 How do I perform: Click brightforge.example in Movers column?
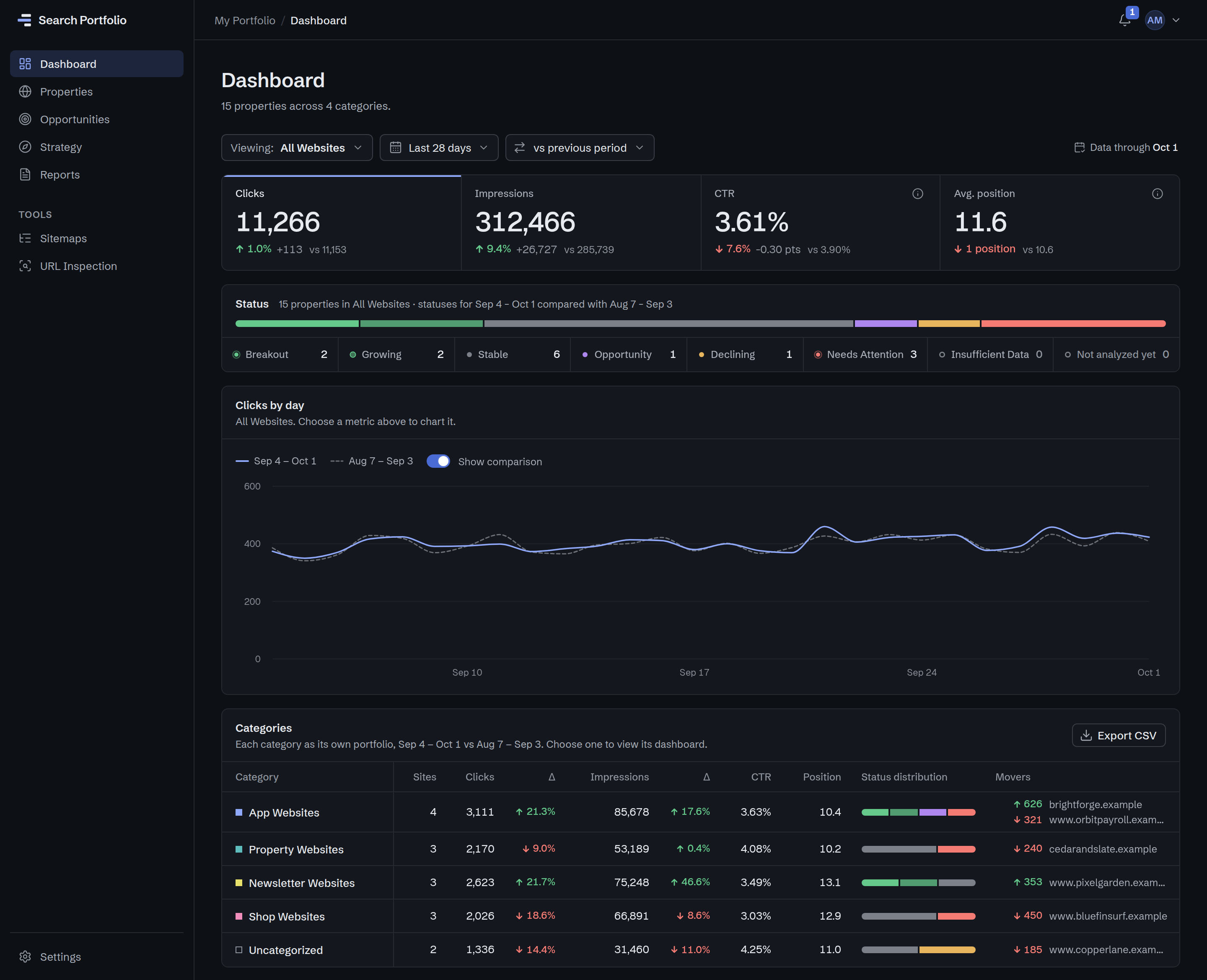click(x=1095, y=804)
